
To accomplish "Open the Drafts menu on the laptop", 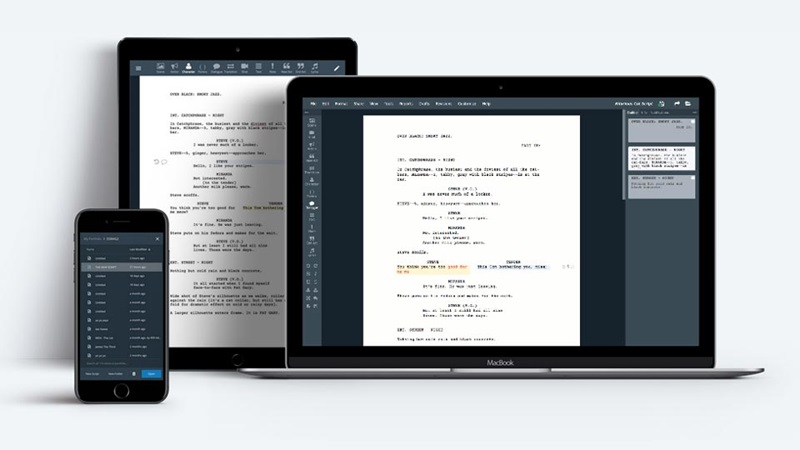I will click(424, 104).
